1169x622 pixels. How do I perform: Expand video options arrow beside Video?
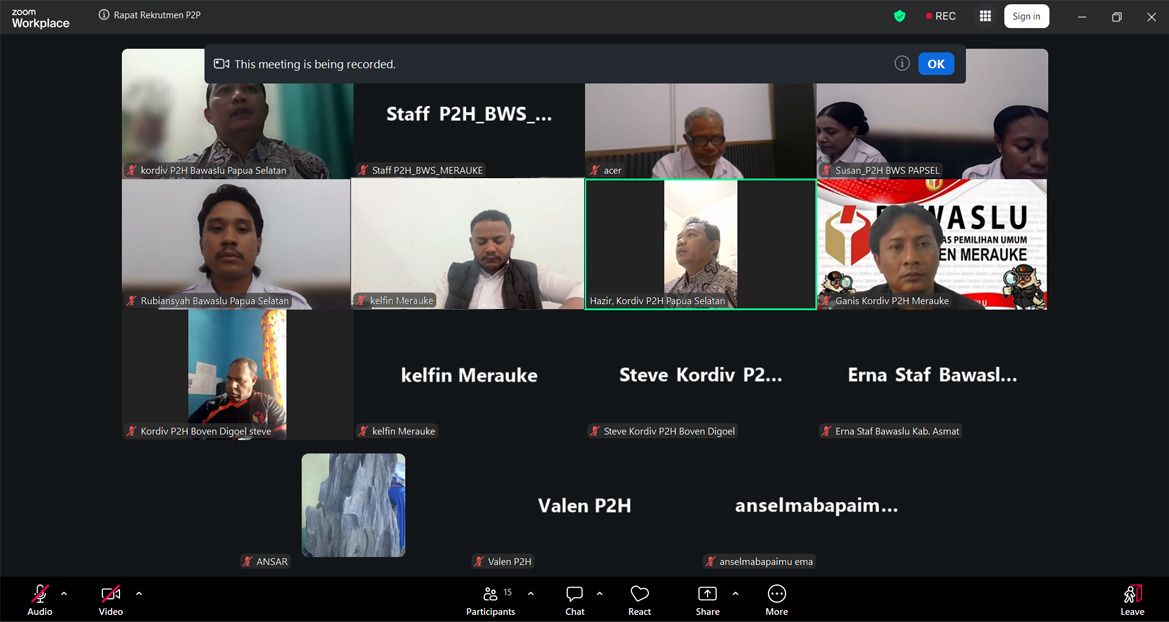tap(139, 594)
